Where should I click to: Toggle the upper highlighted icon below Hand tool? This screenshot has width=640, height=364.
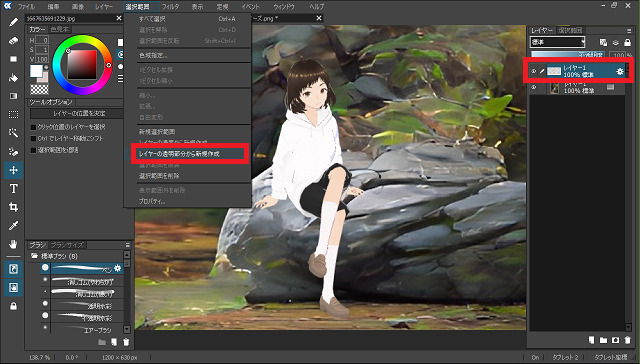pyautogui.click(x=13, y=269)
